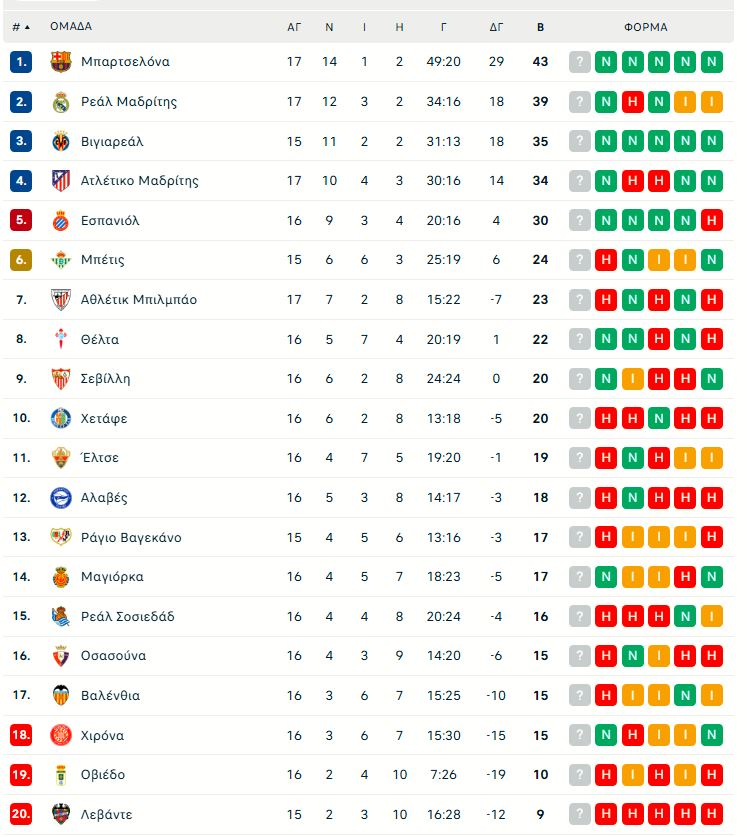Click the ΦΟΡΜΑ column header
This screenshot has height=837, width=747.
(645, 27)
